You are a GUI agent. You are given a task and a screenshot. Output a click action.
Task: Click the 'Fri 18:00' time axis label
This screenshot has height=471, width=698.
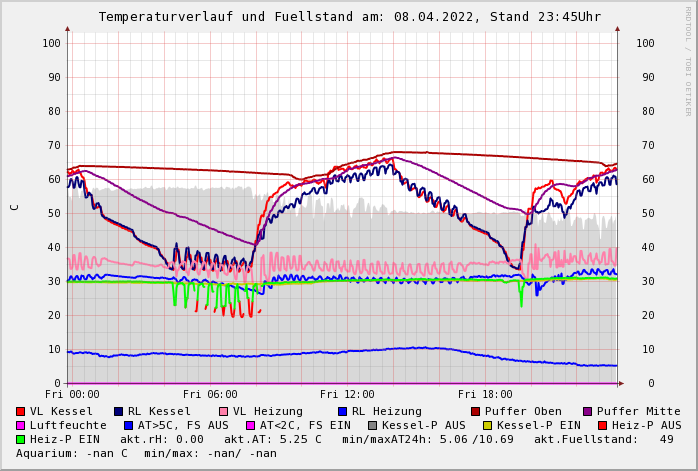485,394
